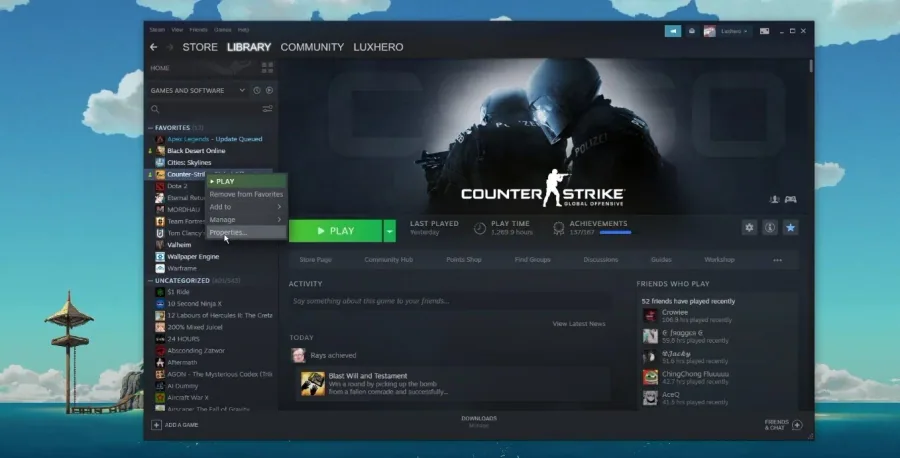Switch to the Community tab
900x458 pixels.
[x=312, y=47]
